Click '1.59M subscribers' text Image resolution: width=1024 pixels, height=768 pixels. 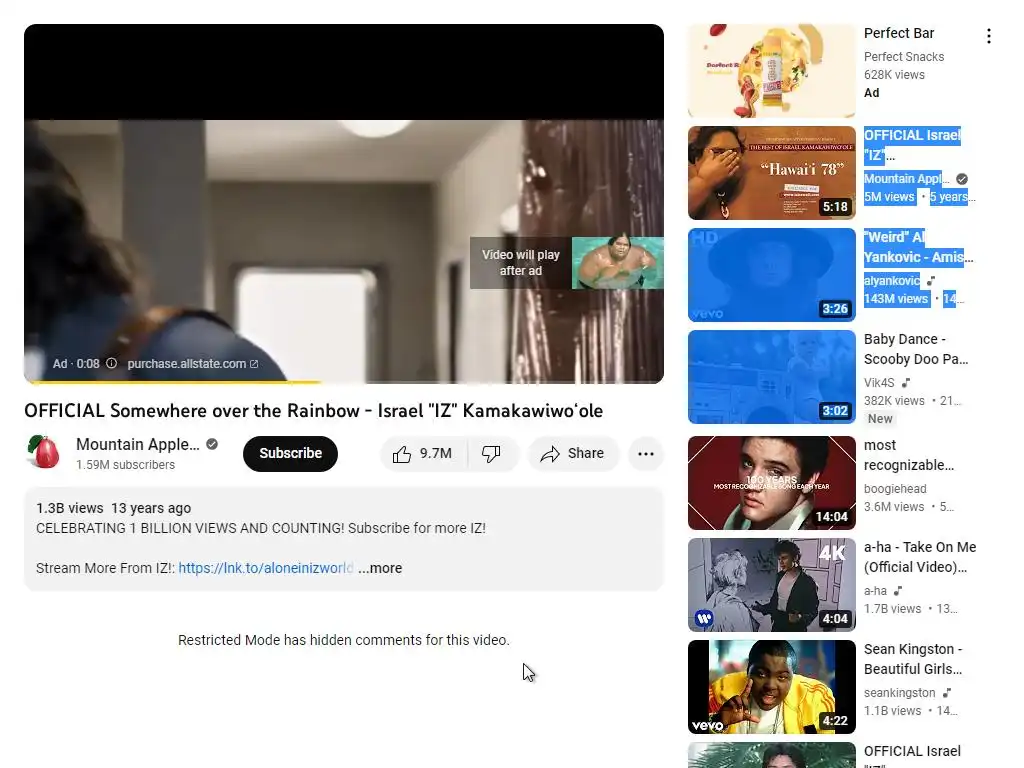pos(125,465)
